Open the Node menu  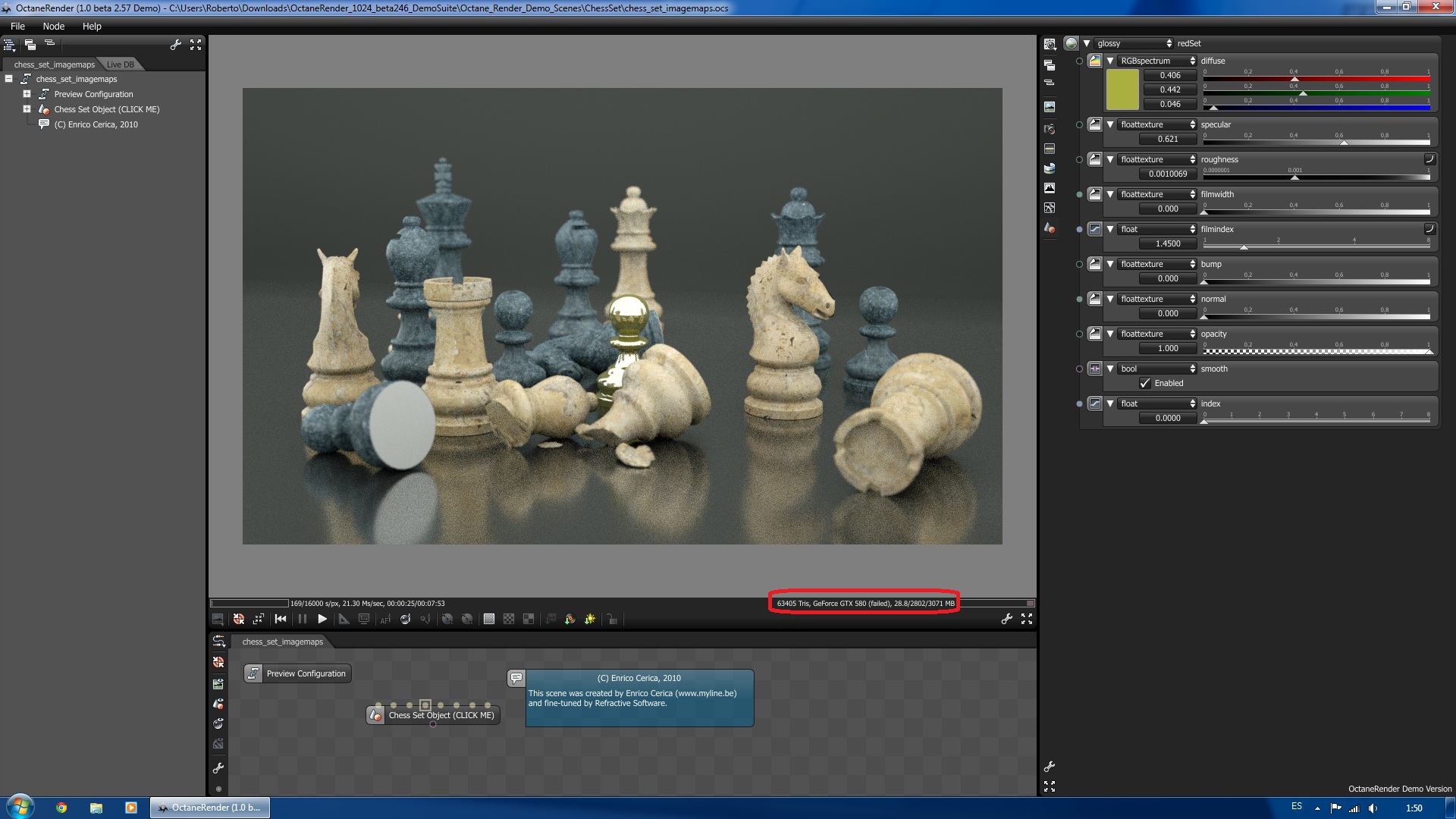tap(53, 26)
